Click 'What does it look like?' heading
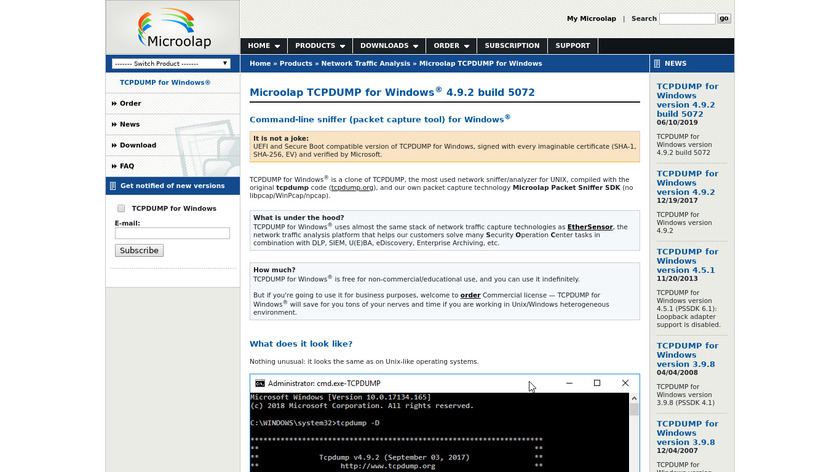The image size is (840, 472). pos(301,344)
